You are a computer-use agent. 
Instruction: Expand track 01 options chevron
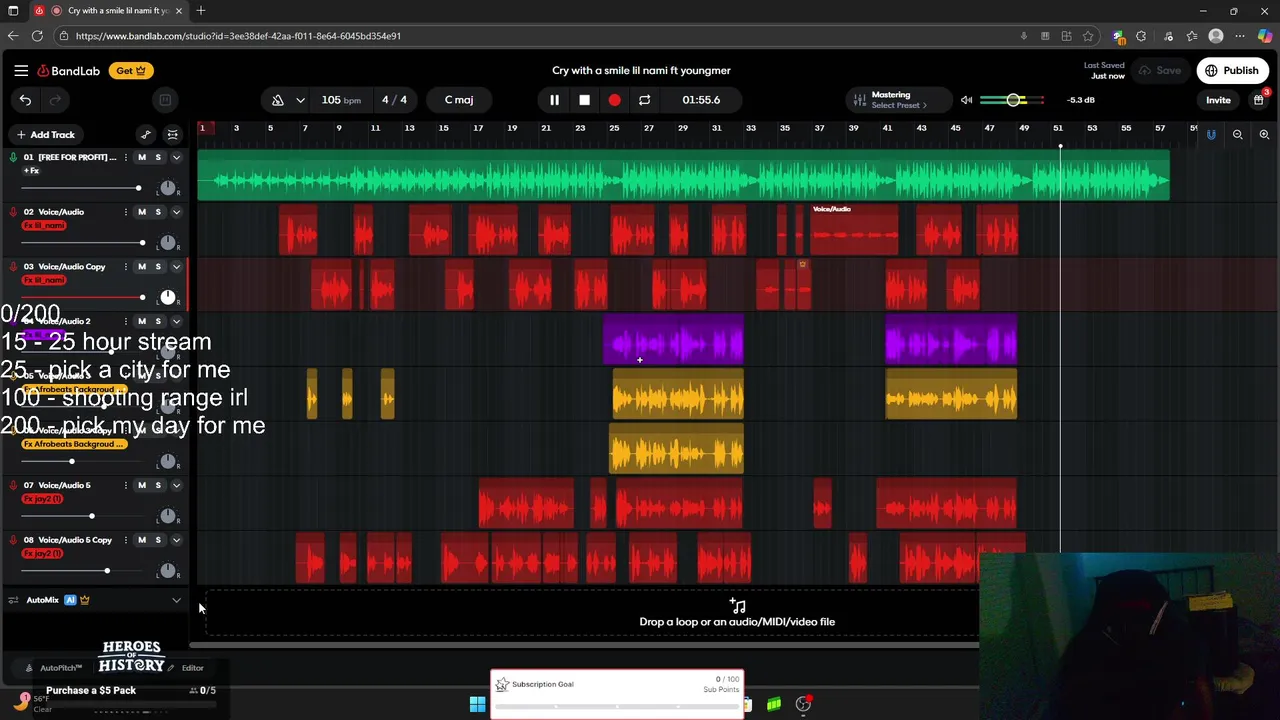pyautogui.click(x=176, y=157)
